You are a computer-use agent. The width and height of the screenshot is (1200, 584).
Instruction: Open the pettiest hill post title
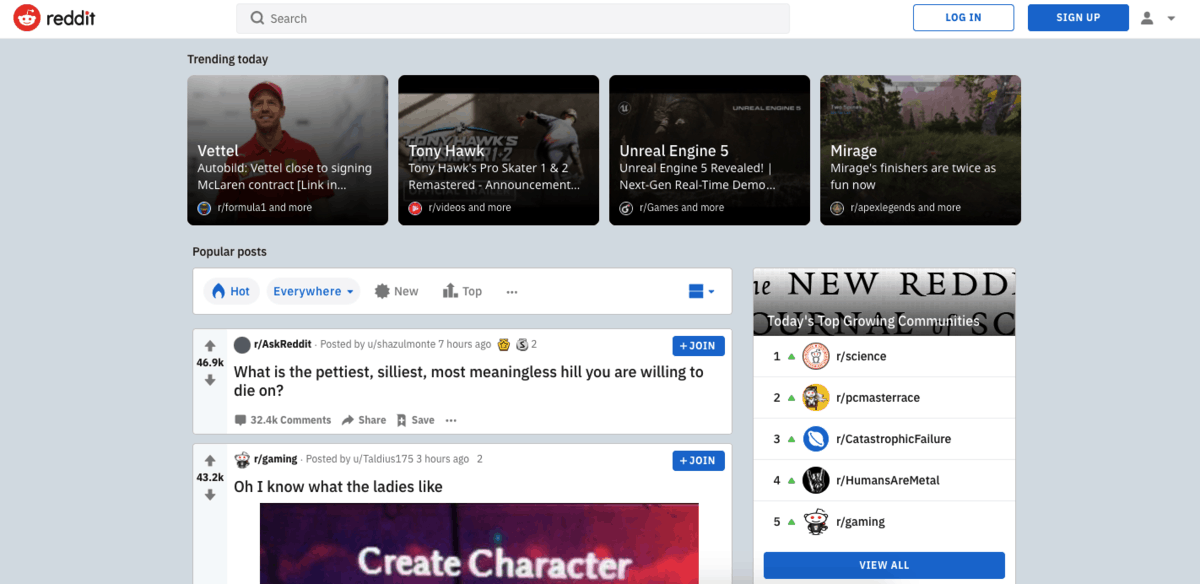[x=469, y=381]
